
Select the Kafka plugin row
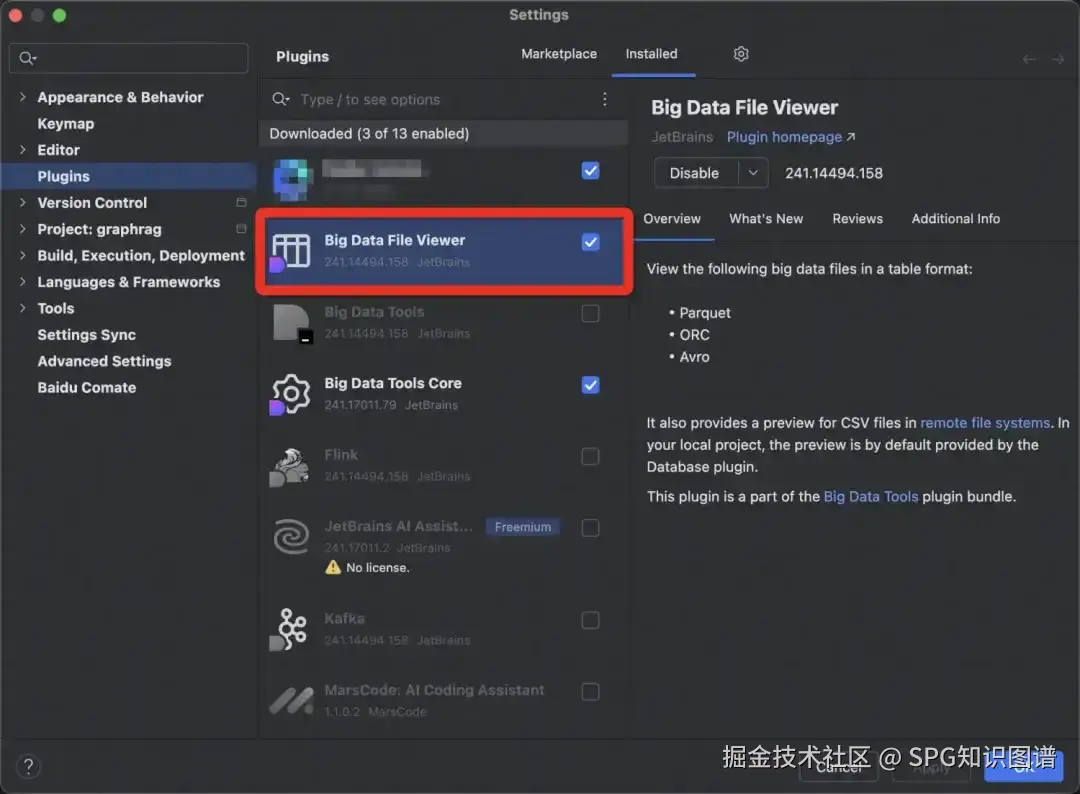(x=443, y=629)
